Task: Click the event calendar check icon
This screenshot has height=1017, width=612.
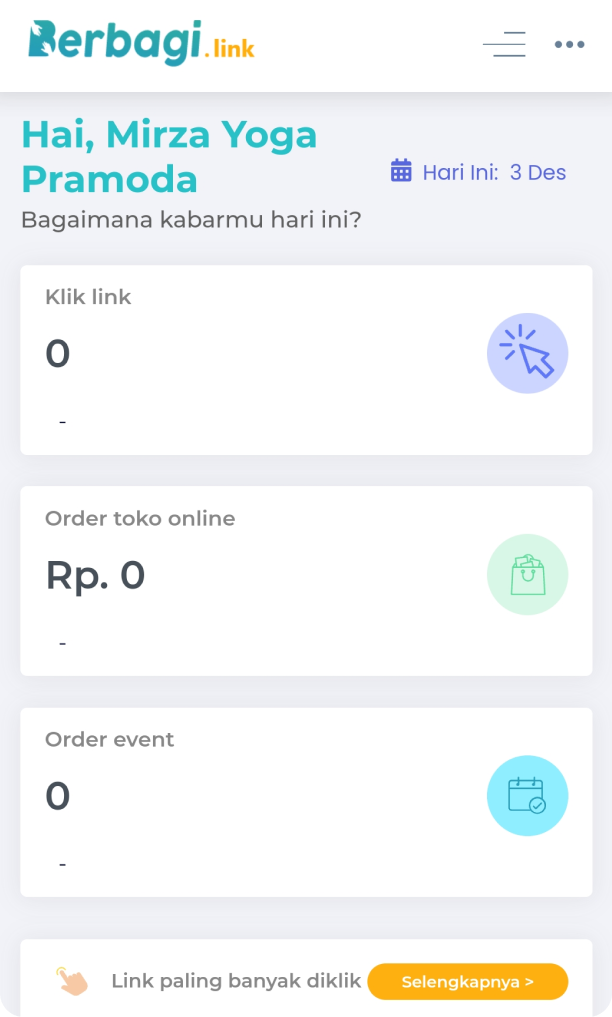Action: [x=527, y=796]
